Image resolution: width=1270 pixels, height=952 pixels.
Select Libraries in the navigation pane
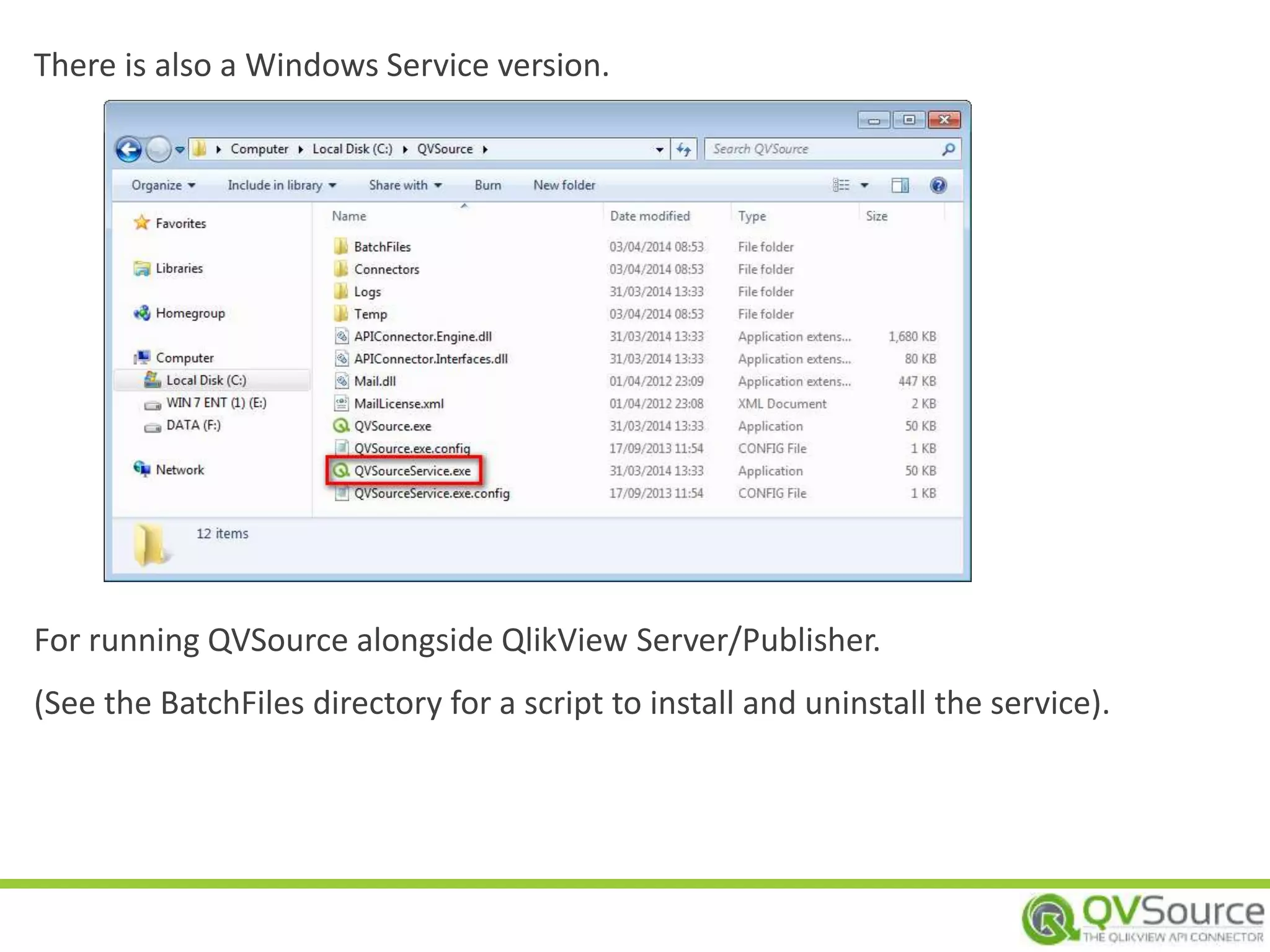(179, 268)
